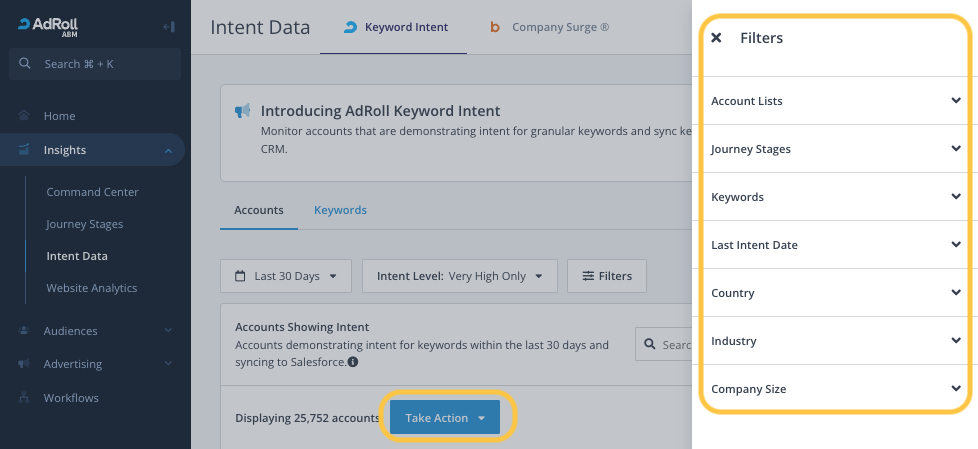Collapse the sidebar with the arrow icon
978x449 pixels.
click(x=168, y=27)
